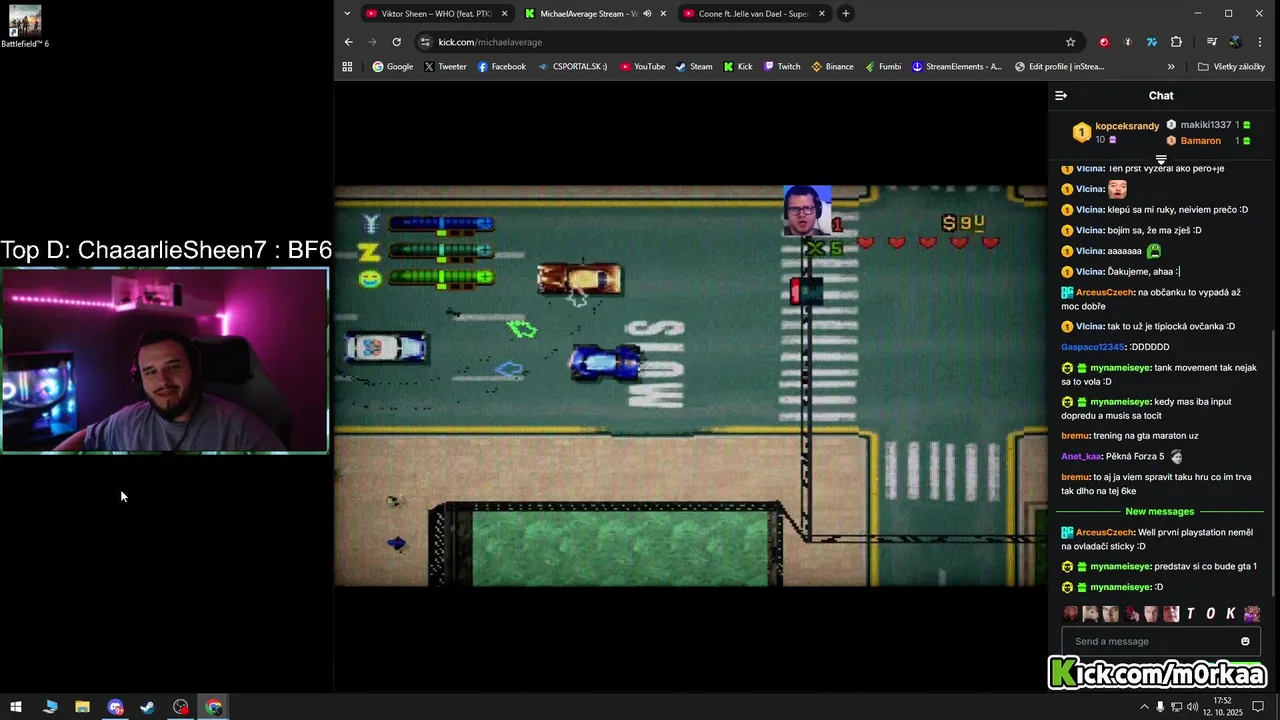Viewport: 1280px width, 720px height.
Task: Open the volume control in system tray
Action: [x=1193, y=707]
